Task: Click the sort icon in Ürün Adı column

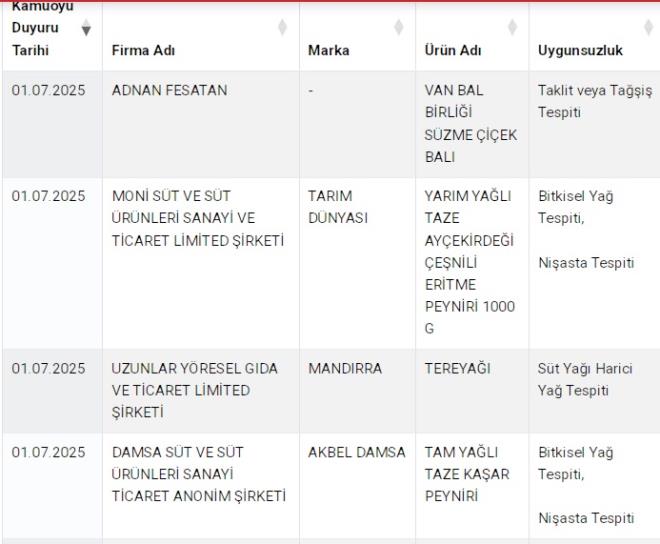Action: [513, 26]
